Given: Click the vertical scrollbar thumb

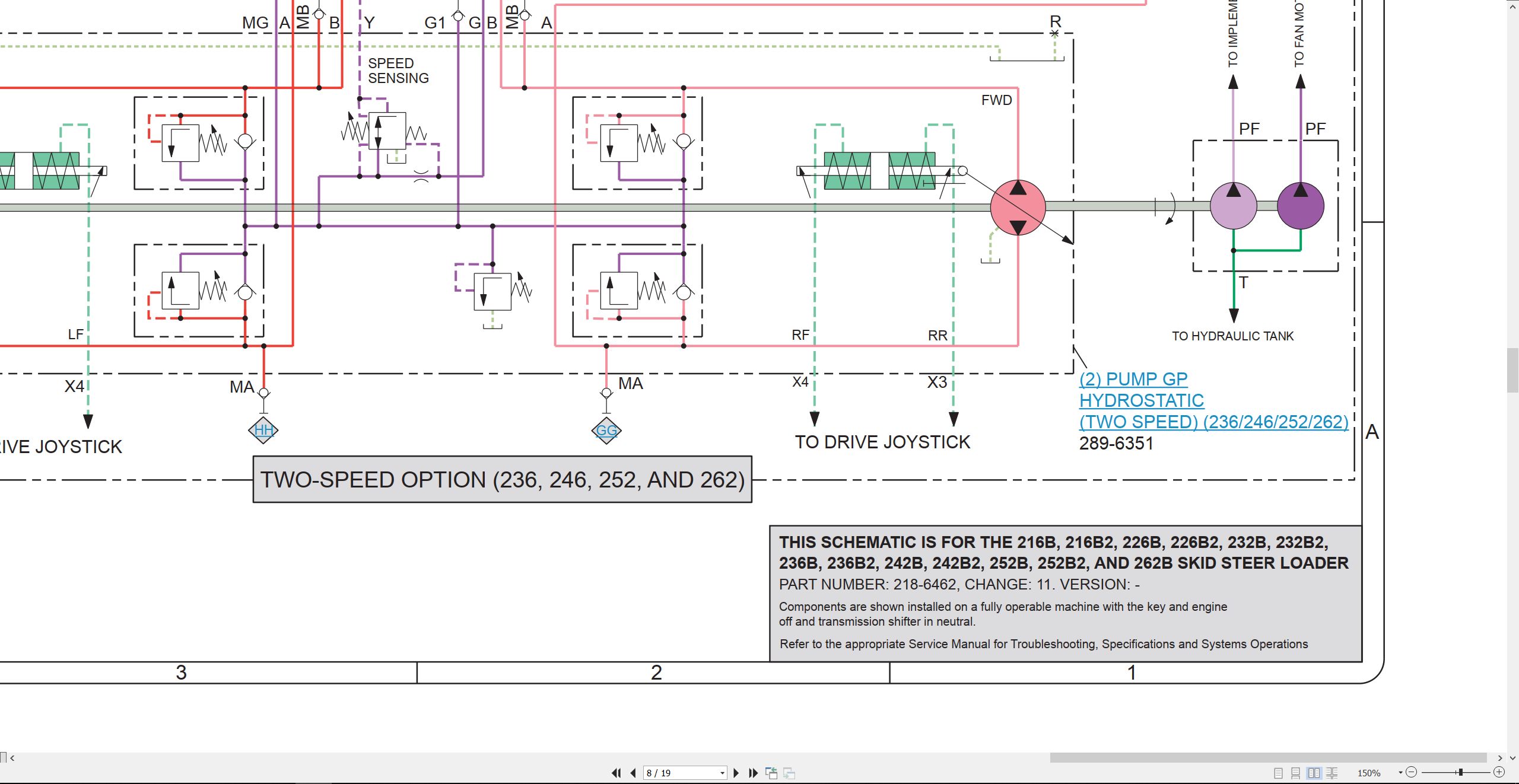Looking at the screenshot, I should tap(1512, 371).
